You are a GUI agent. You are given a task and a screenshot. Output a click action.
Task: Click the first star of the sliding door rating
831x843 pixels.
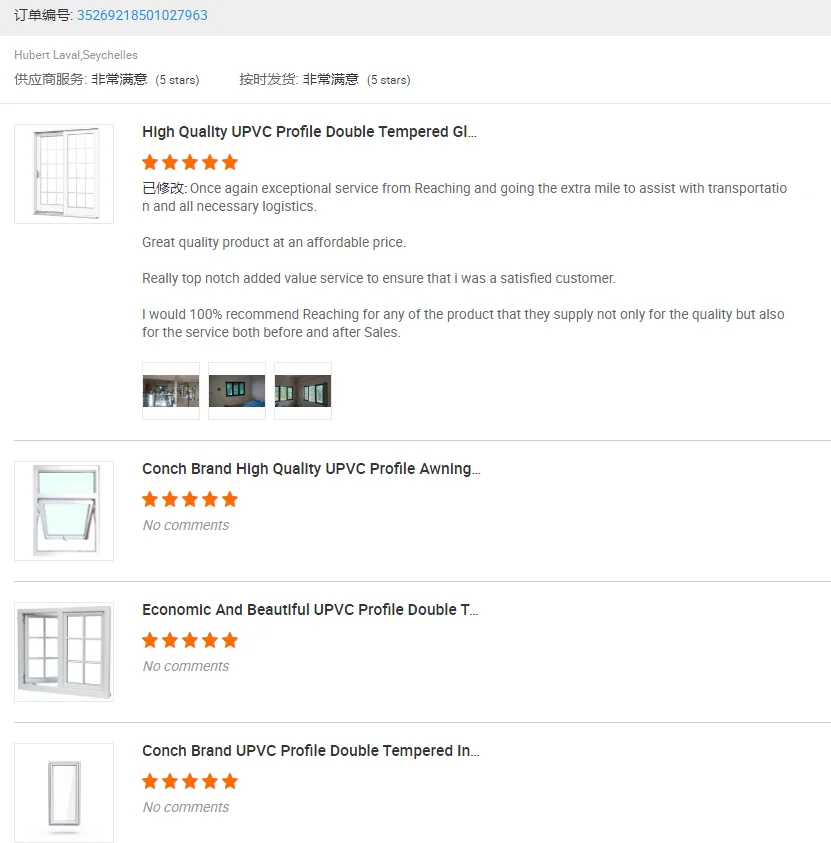coord(150,162)
